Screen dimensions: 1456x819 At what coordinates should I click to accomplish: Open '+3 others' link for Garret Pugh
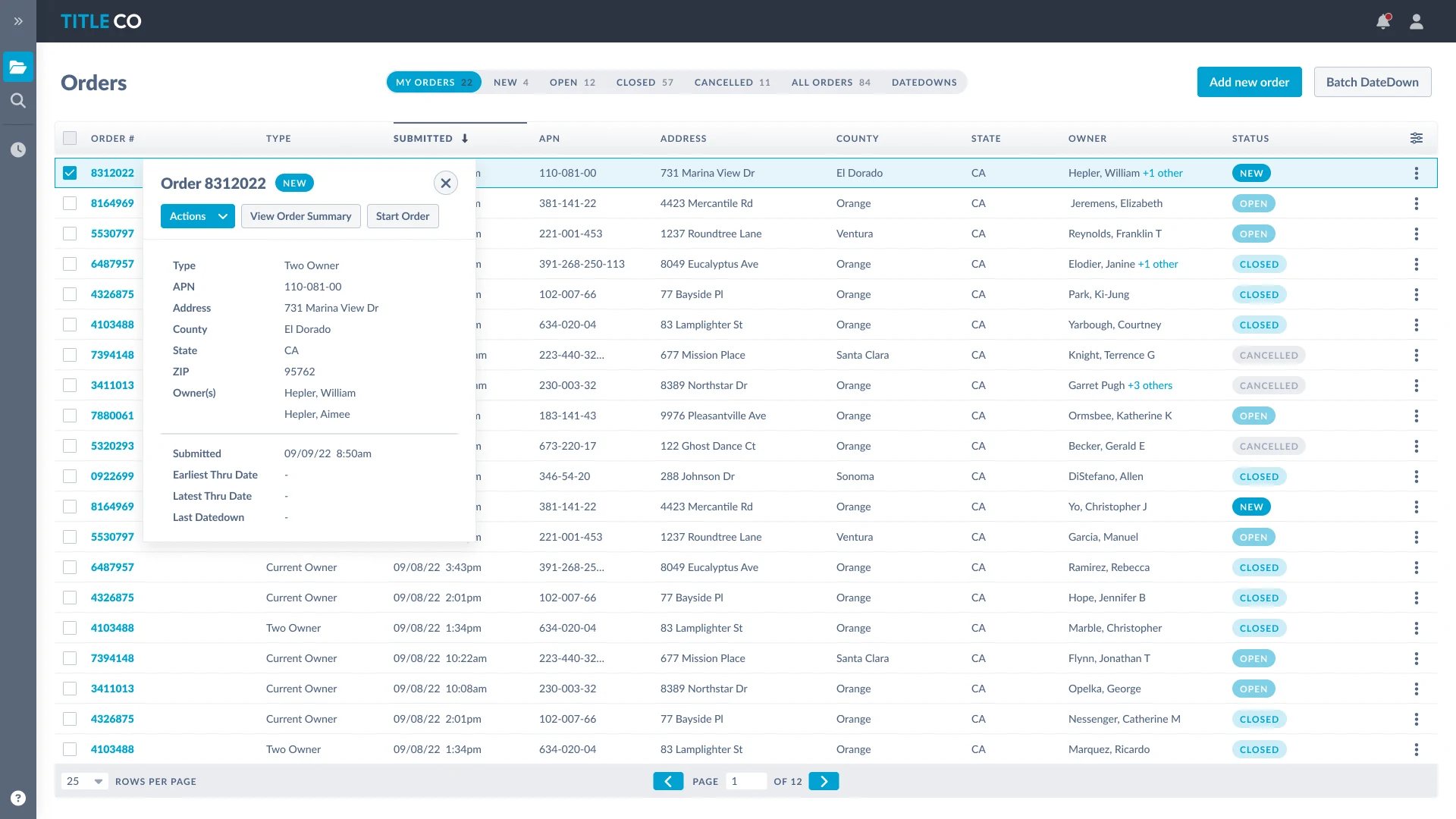pos(1150,385)
